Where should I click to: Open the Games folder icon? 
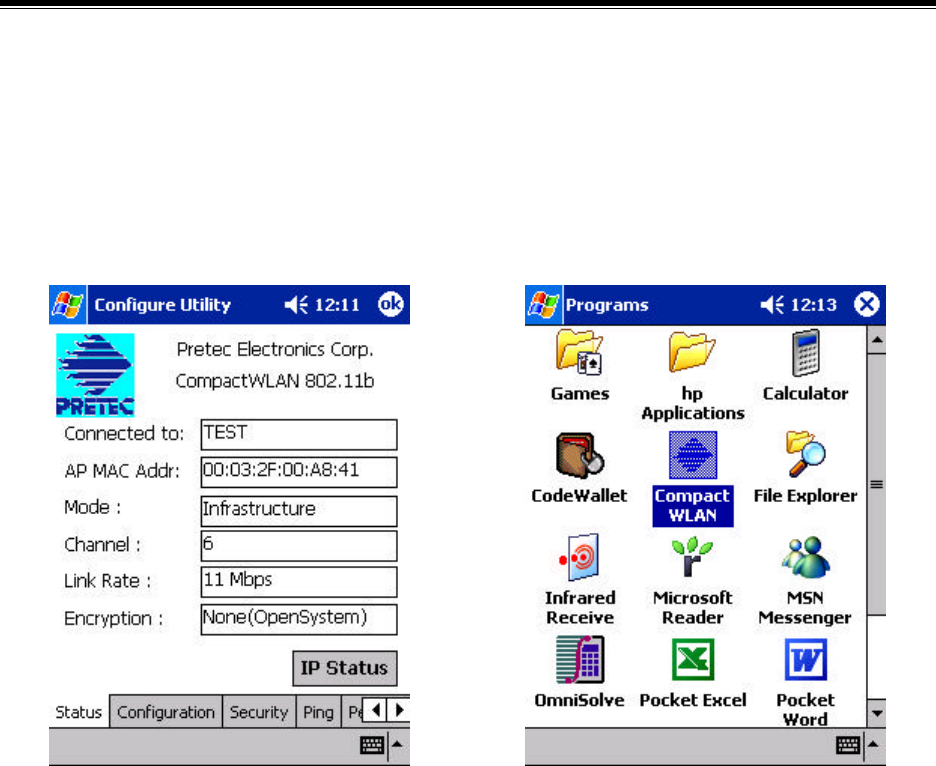point(579,353)
